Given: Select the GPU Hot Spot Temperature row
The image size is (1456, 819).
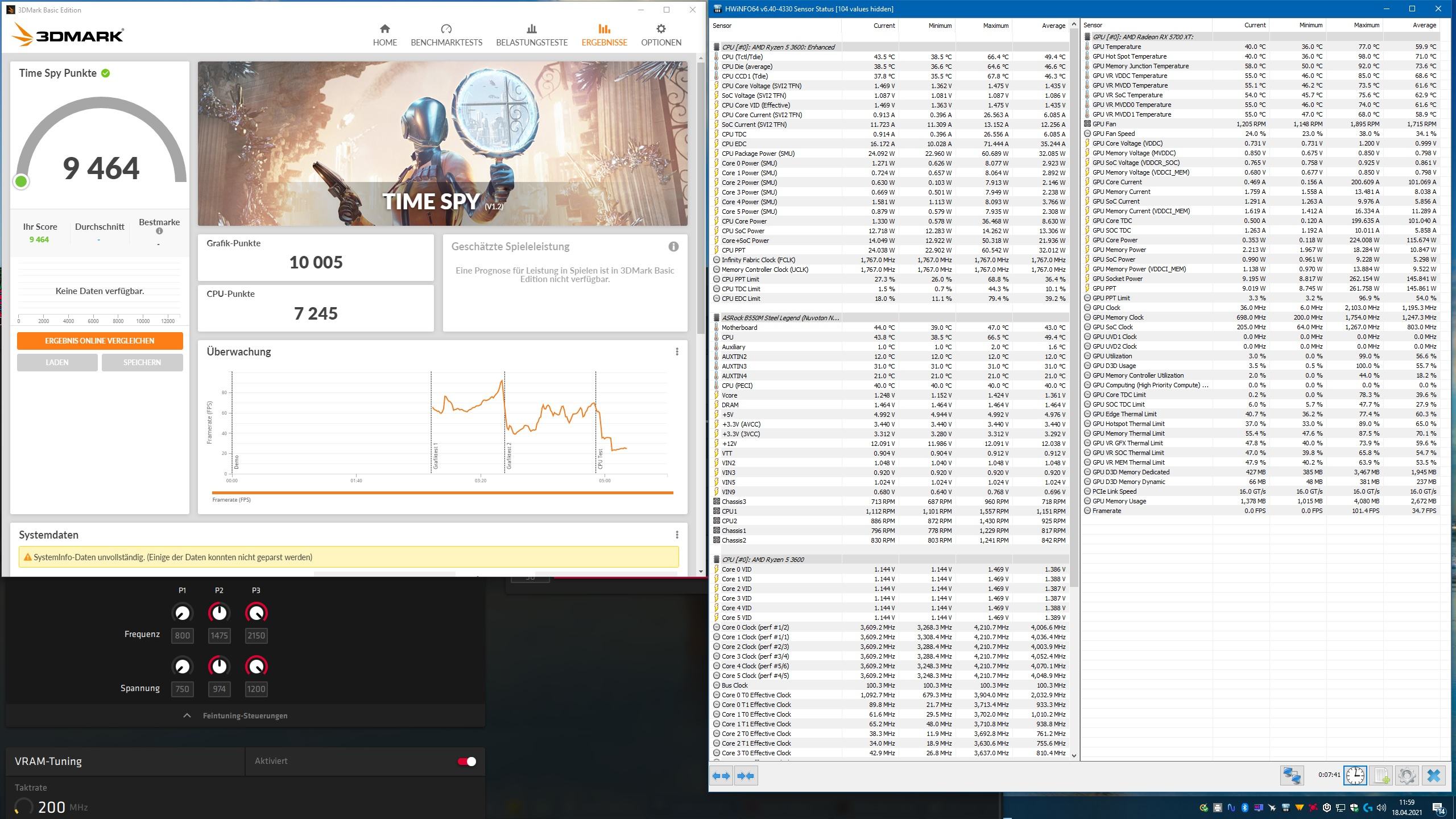Looking at the screenshot, I should [x=1261, y=56].
